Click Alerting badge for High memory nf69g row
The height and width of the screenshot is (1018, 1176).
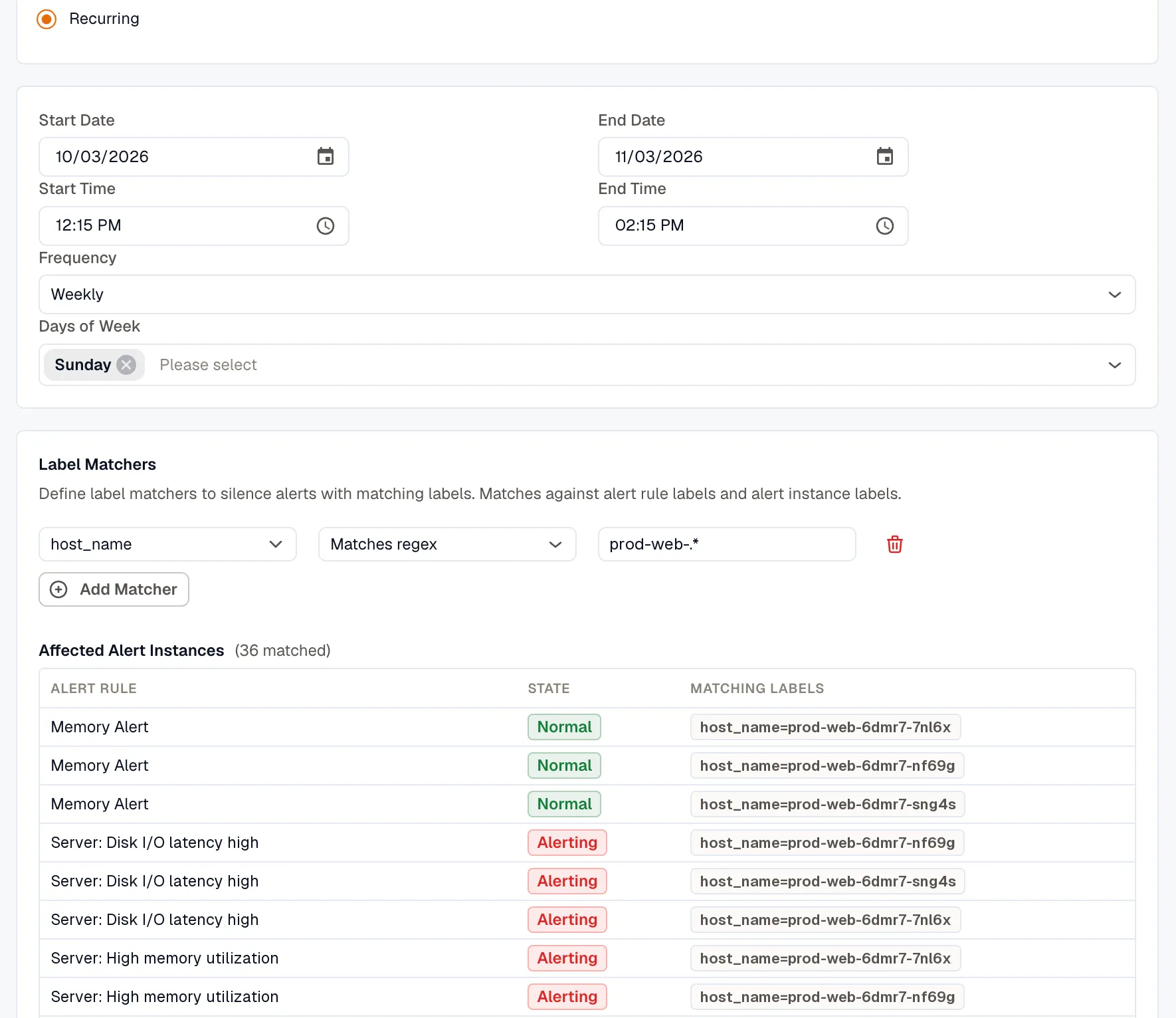pos(567,997)
